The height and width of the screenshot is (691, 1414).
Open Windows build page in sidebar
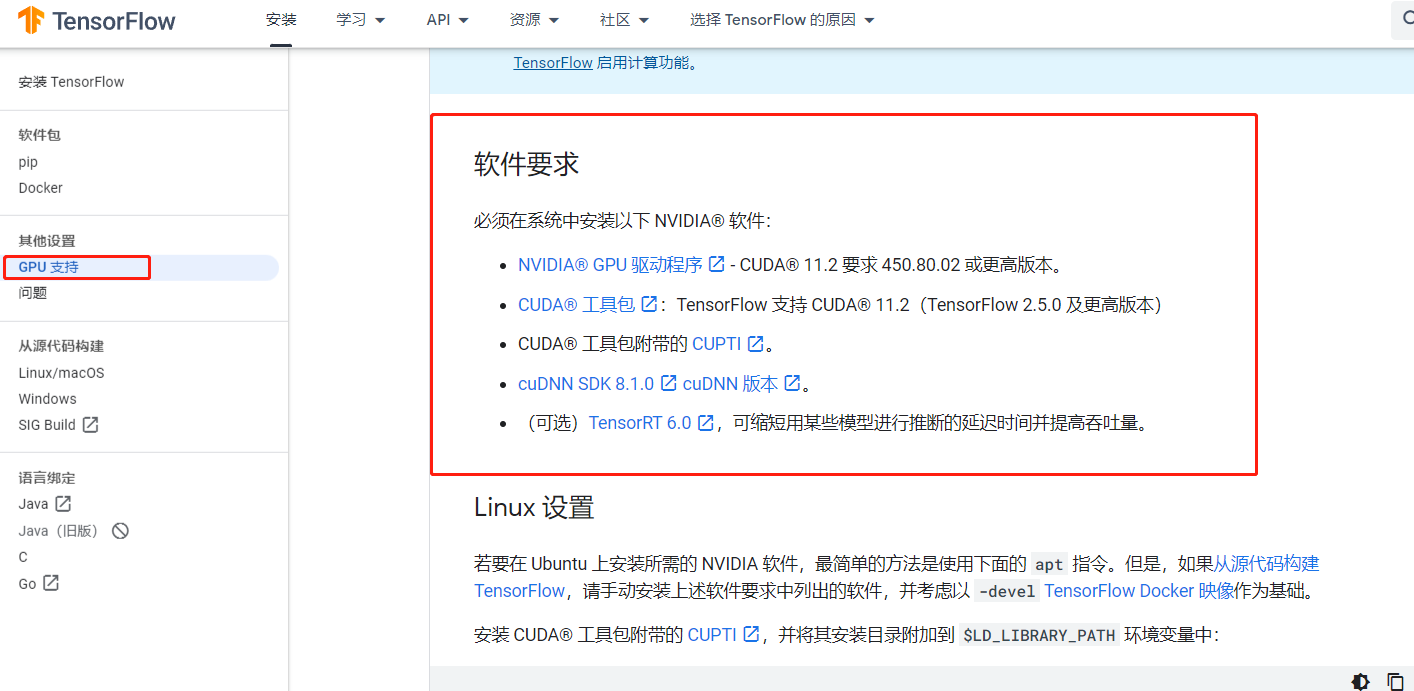click(x=47, y=399)
